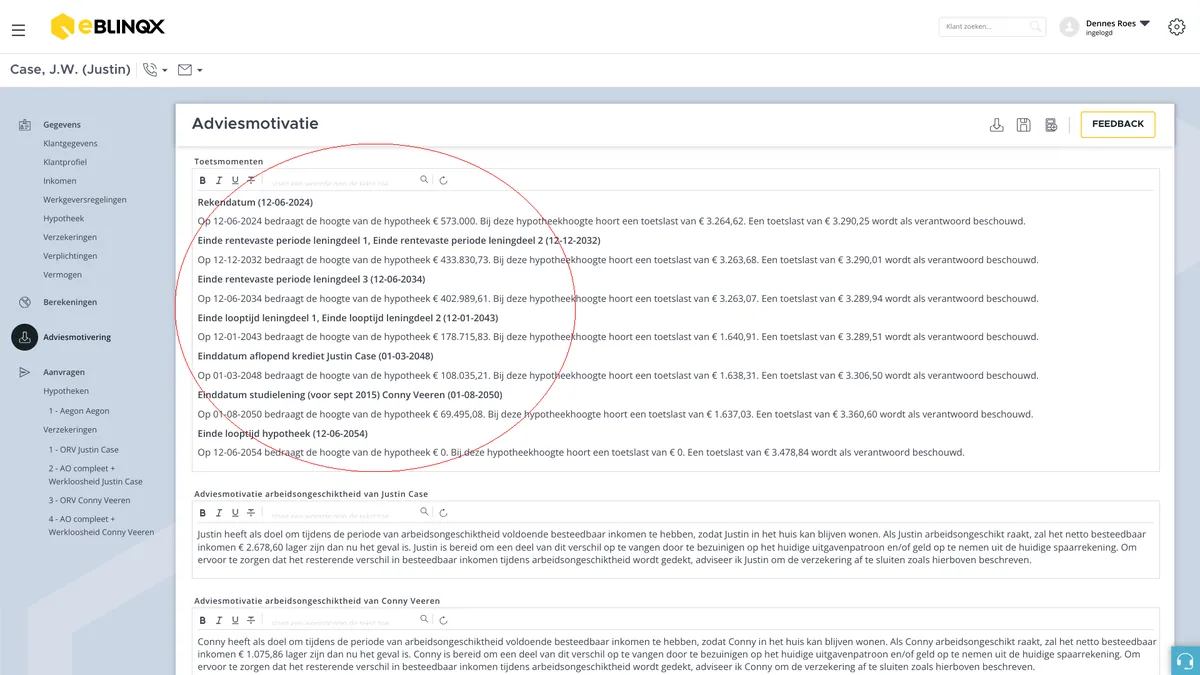1200x675 pixels.
Task: Toggle bold in the Justin Case arbeidsongeschiktheid editor
Action: pyautogui.click(x=203, y=513)
